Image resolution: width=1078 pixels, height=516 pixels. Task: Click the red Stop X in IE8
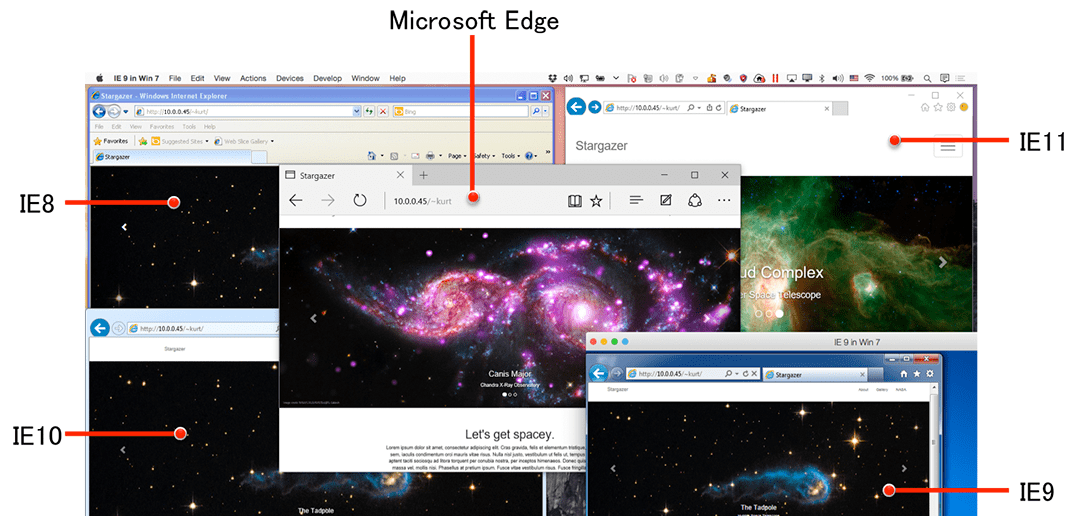point(382,111)
